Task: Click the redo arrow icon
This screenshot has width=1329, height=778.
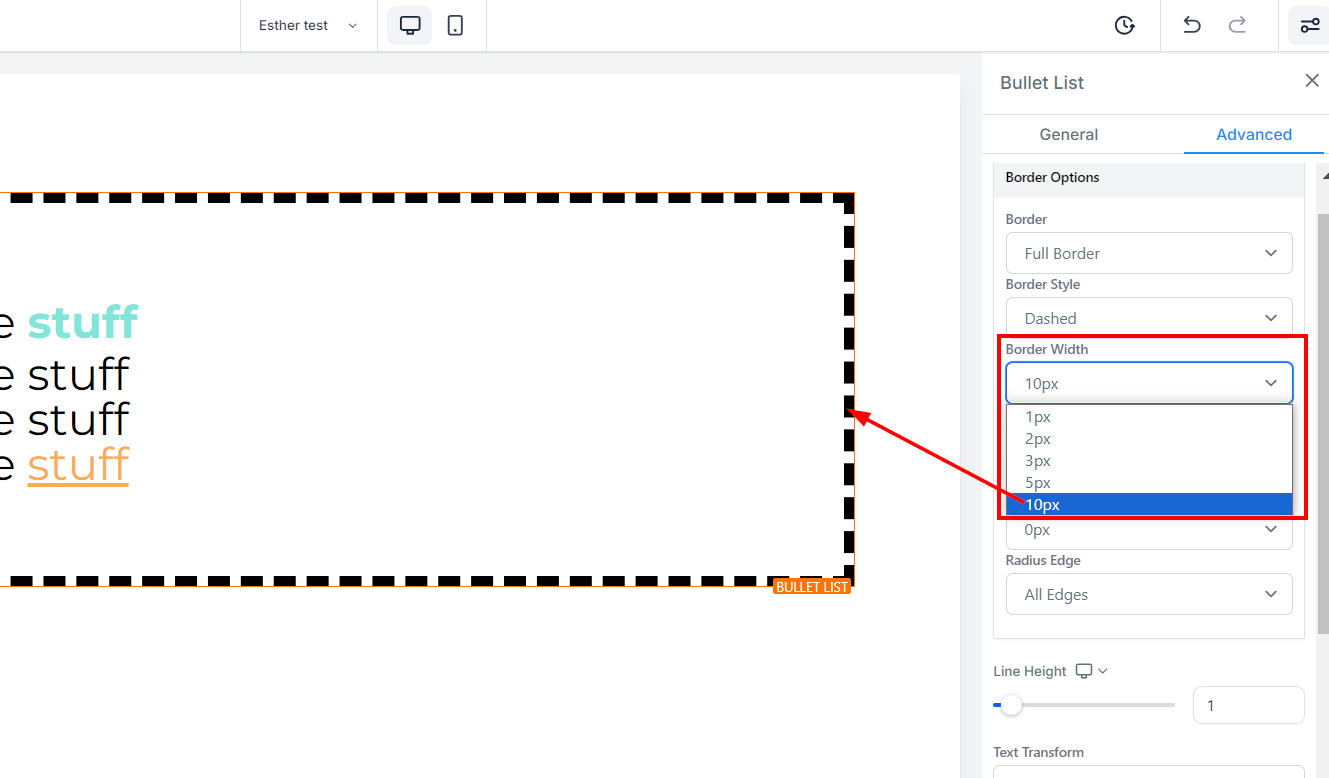Action: (1237, 26)
